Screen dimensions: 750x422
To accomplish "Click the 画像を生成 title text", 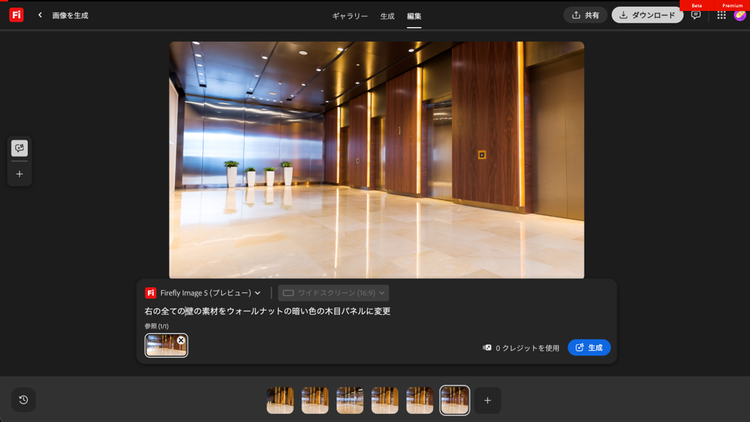I will click(x=70, y=15).
